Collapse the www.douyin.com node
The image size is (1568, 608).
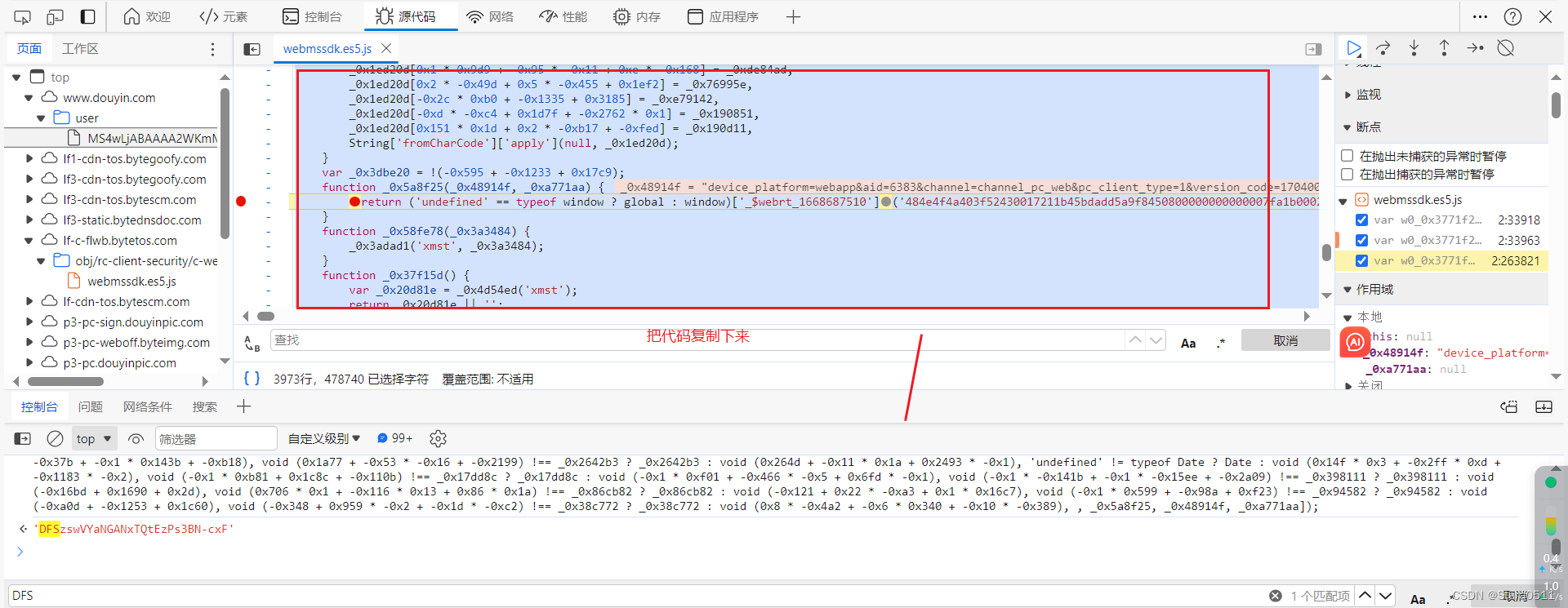(29, 98)
